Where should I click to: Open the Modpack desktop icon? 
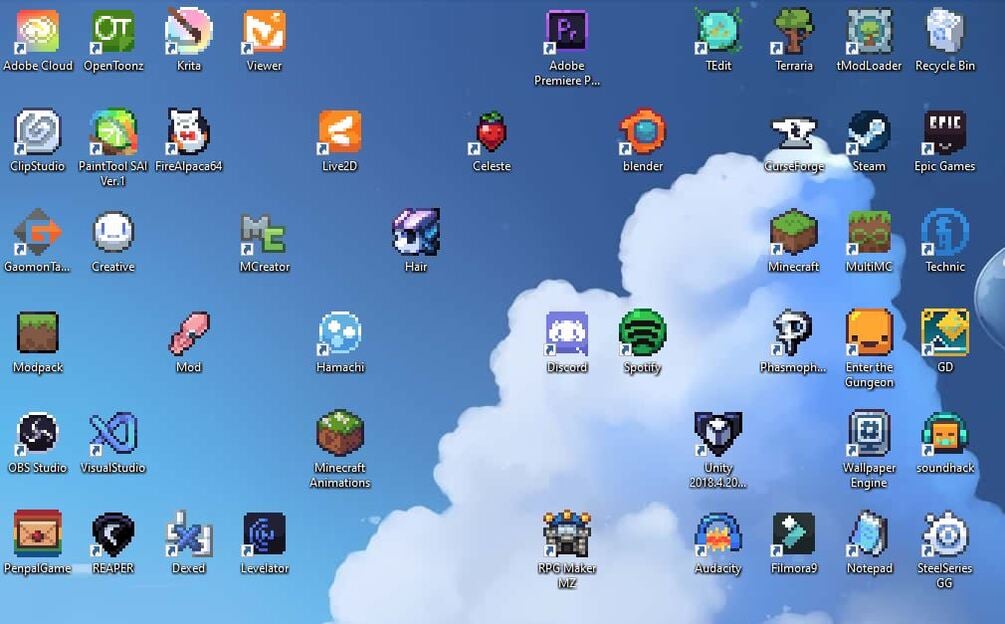coord(37,333)
